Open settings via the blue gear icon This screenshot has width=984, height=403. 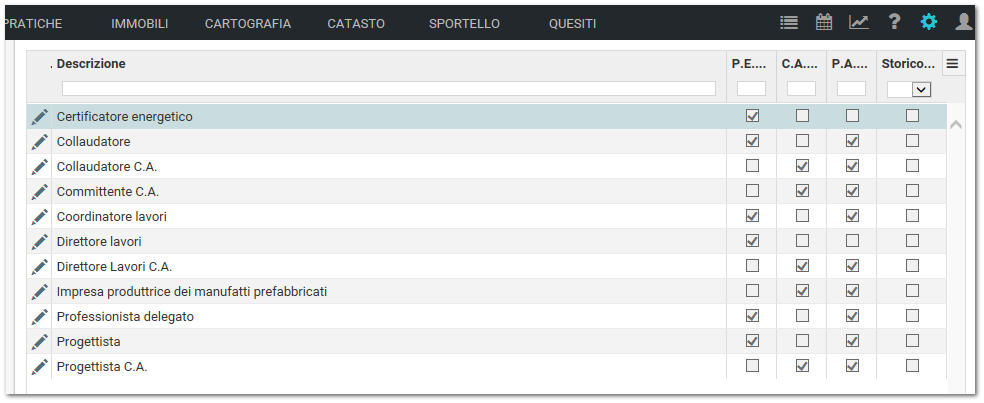929,22
